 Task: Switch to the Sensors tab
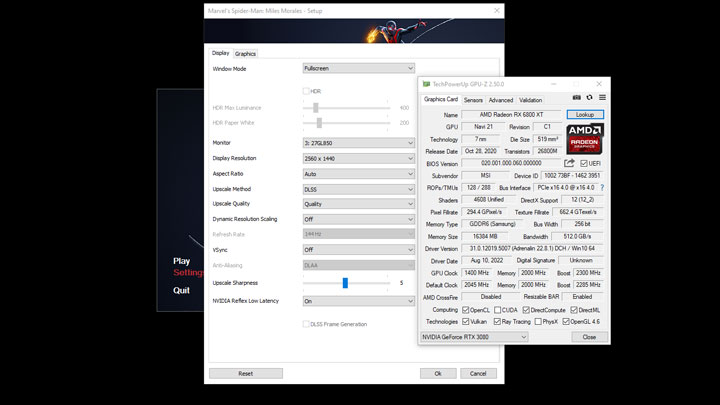(473, 100)
